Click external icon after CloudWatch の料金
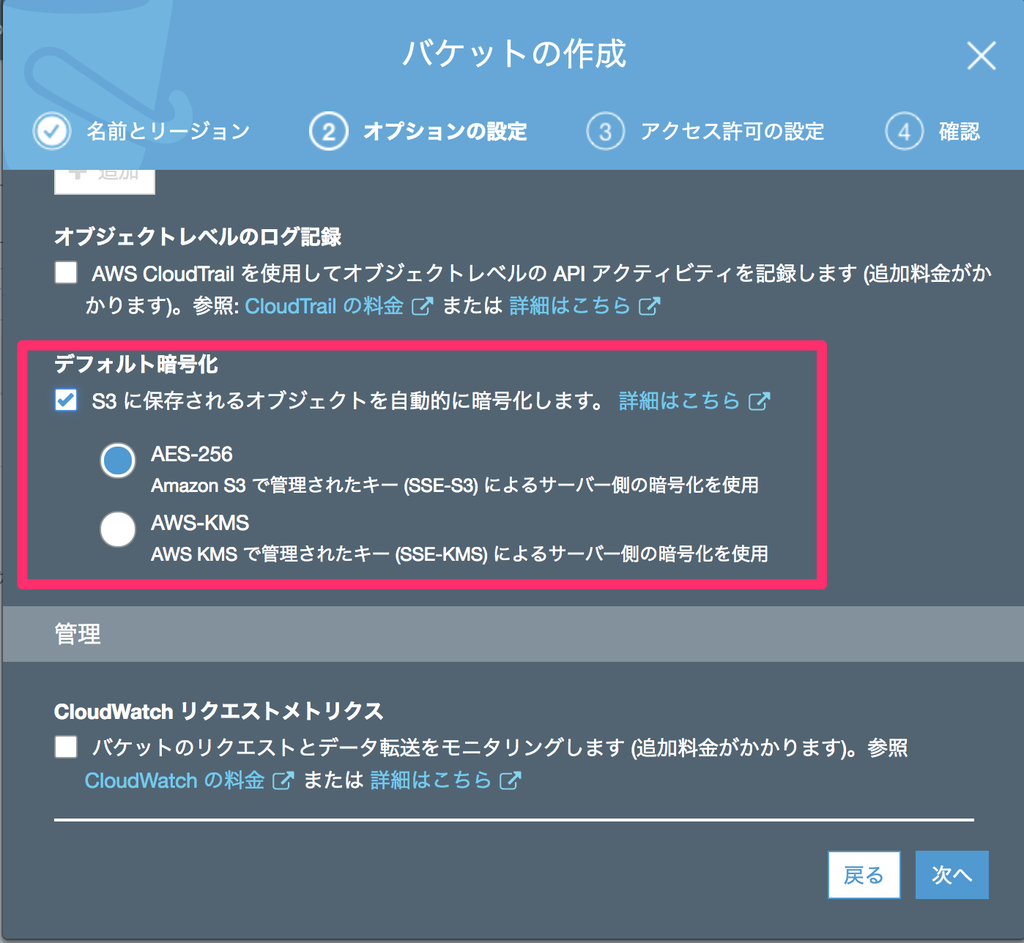The image size is (1024, 943). coord(283,780)
